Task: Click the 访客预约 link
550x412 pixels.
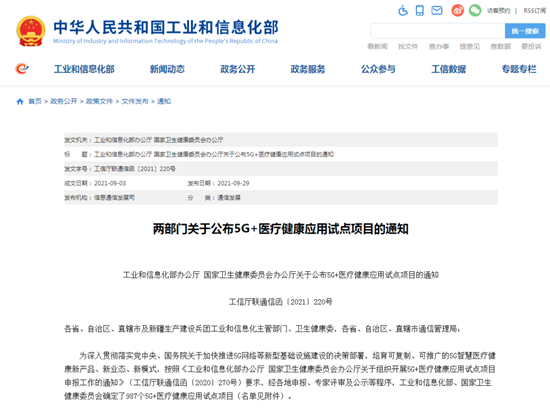Action: pyautogui.click(x=498, y=11)
